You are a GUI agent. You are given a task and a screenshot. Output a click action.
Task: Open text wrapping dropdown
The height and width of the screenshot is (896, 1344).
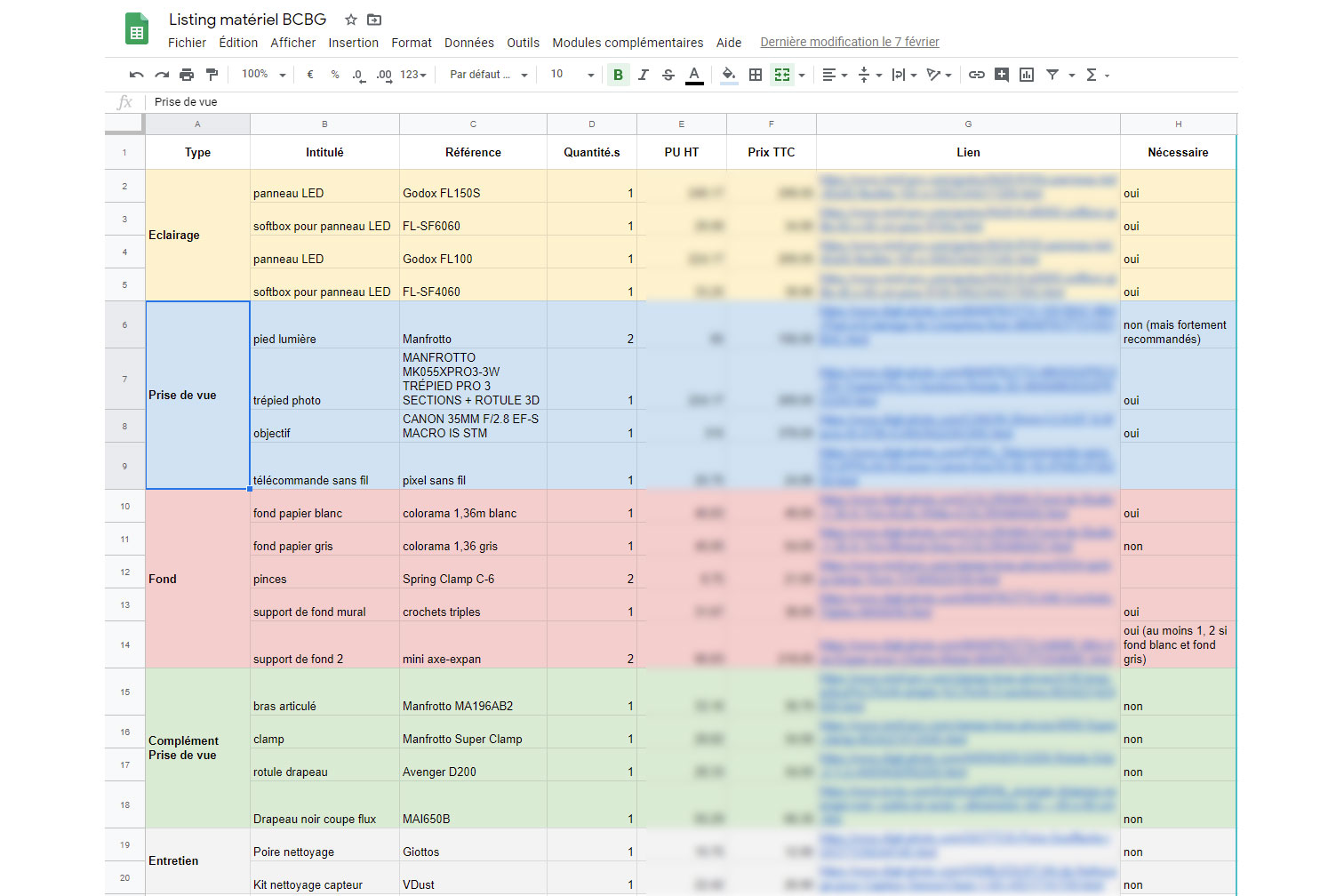click(904, 75)
